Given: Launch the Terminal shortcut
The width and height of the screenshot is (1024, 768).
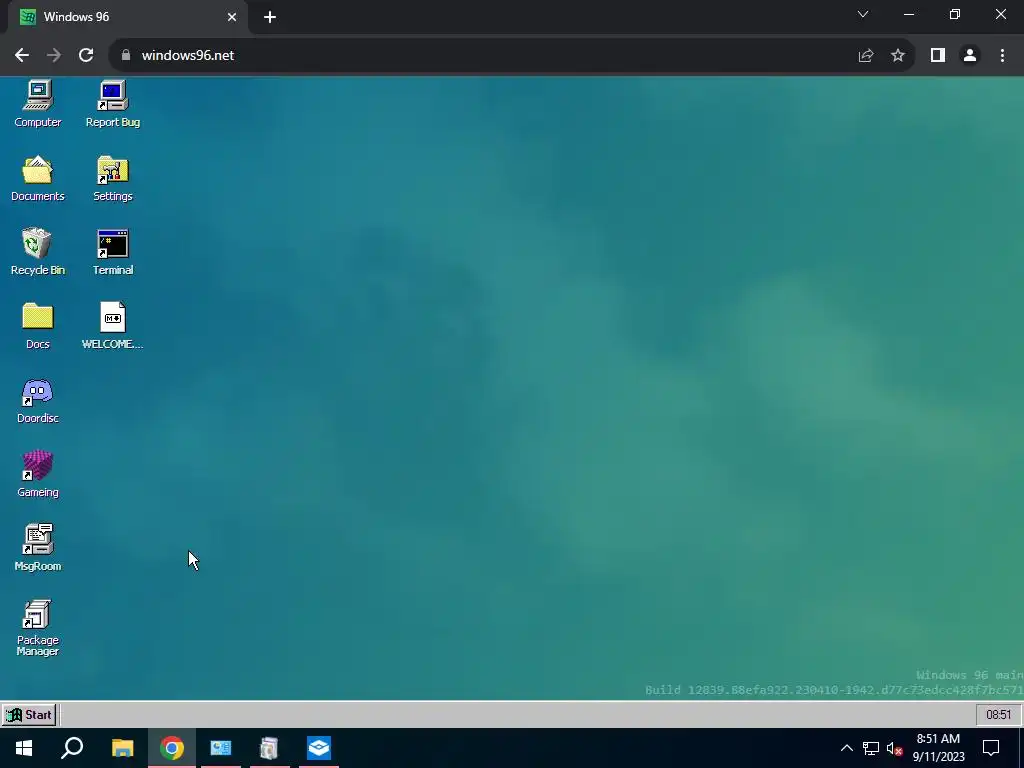Looking at the screenshot, I should click(x=112, y=251).
